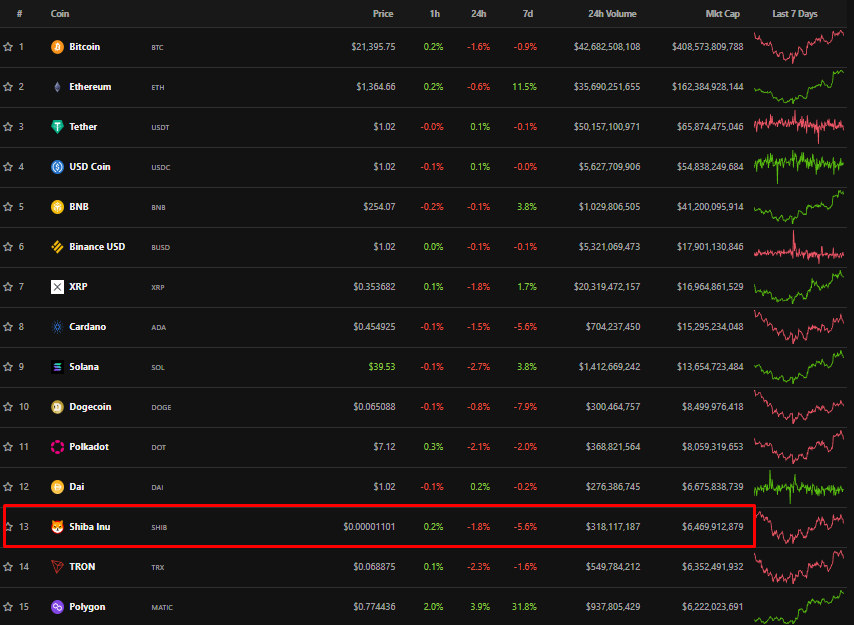Image resolution: width=854 pixels, height=625 pixels.
Task: Sort by 1h change header
Action: (x=435, y=14)
